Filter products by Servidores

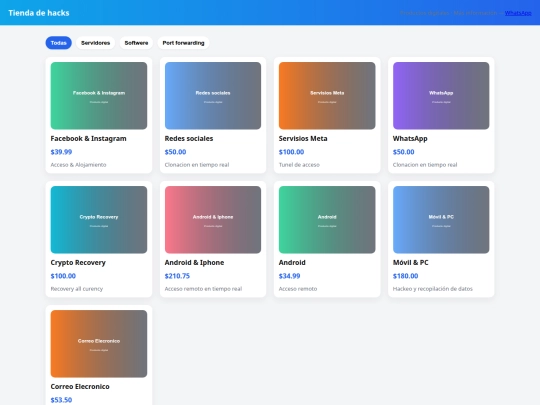(x=95, y=43)
